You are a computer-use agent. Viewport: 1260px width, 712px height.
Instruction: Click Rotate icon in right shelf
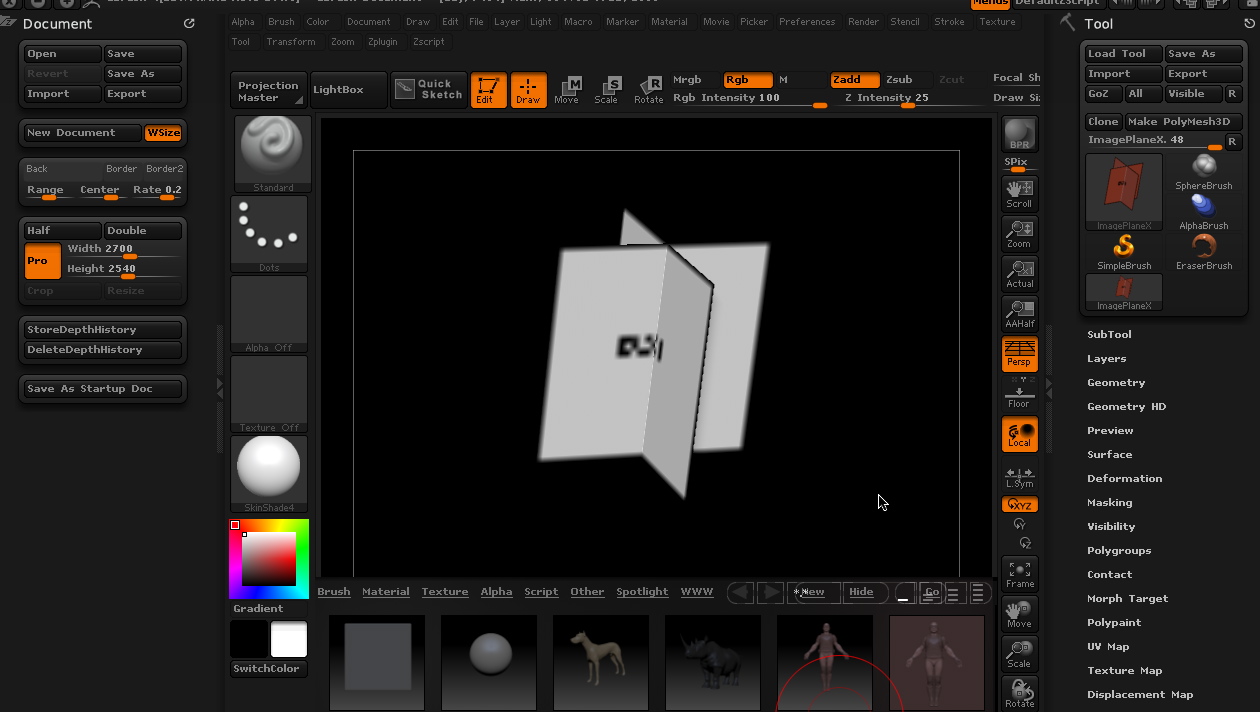click(x=1019, y=693)
